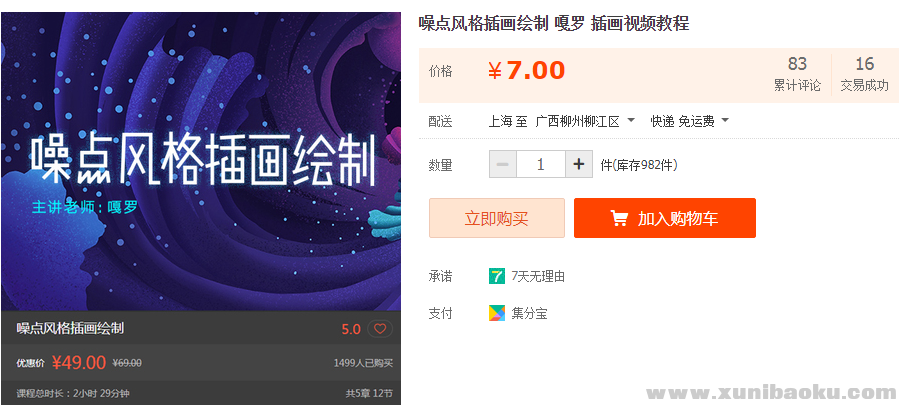899x405 pixels.
Task: Decrease quantity with minus button
Action: [503, 164]
